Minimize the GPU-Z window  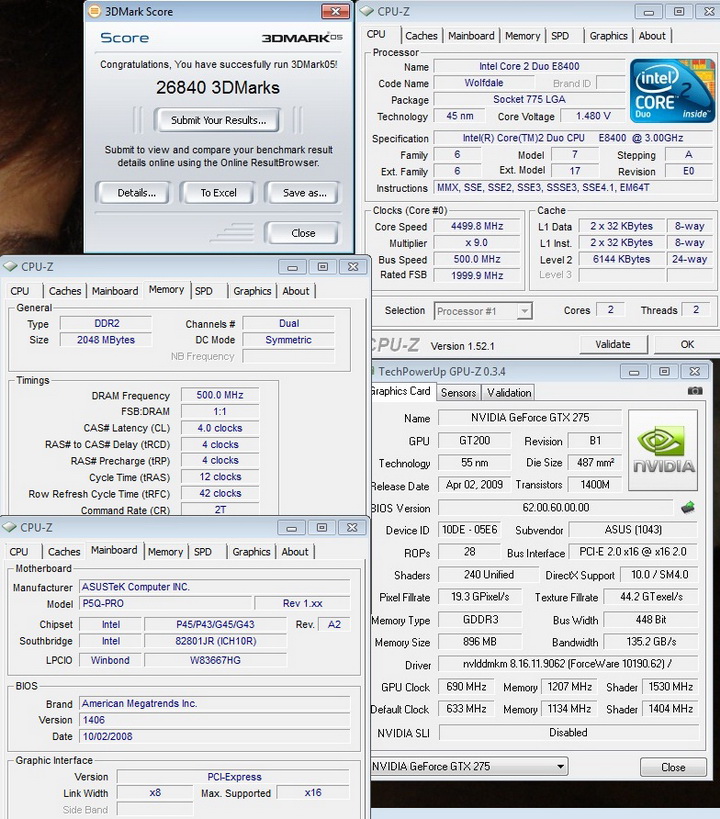pyautogui.click(x=634, y=371)
